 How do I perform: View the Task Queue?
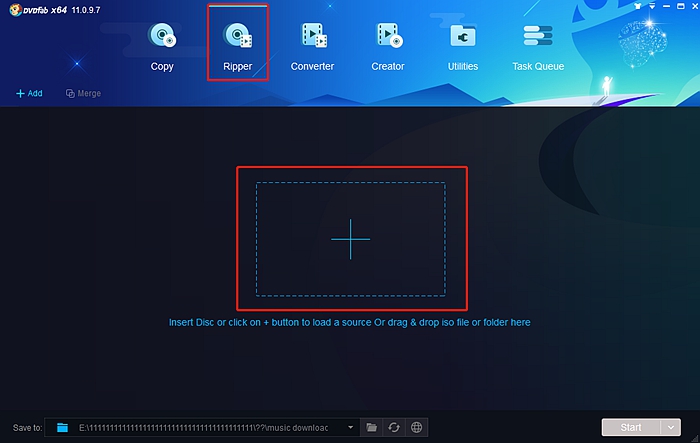coord(538,46)
